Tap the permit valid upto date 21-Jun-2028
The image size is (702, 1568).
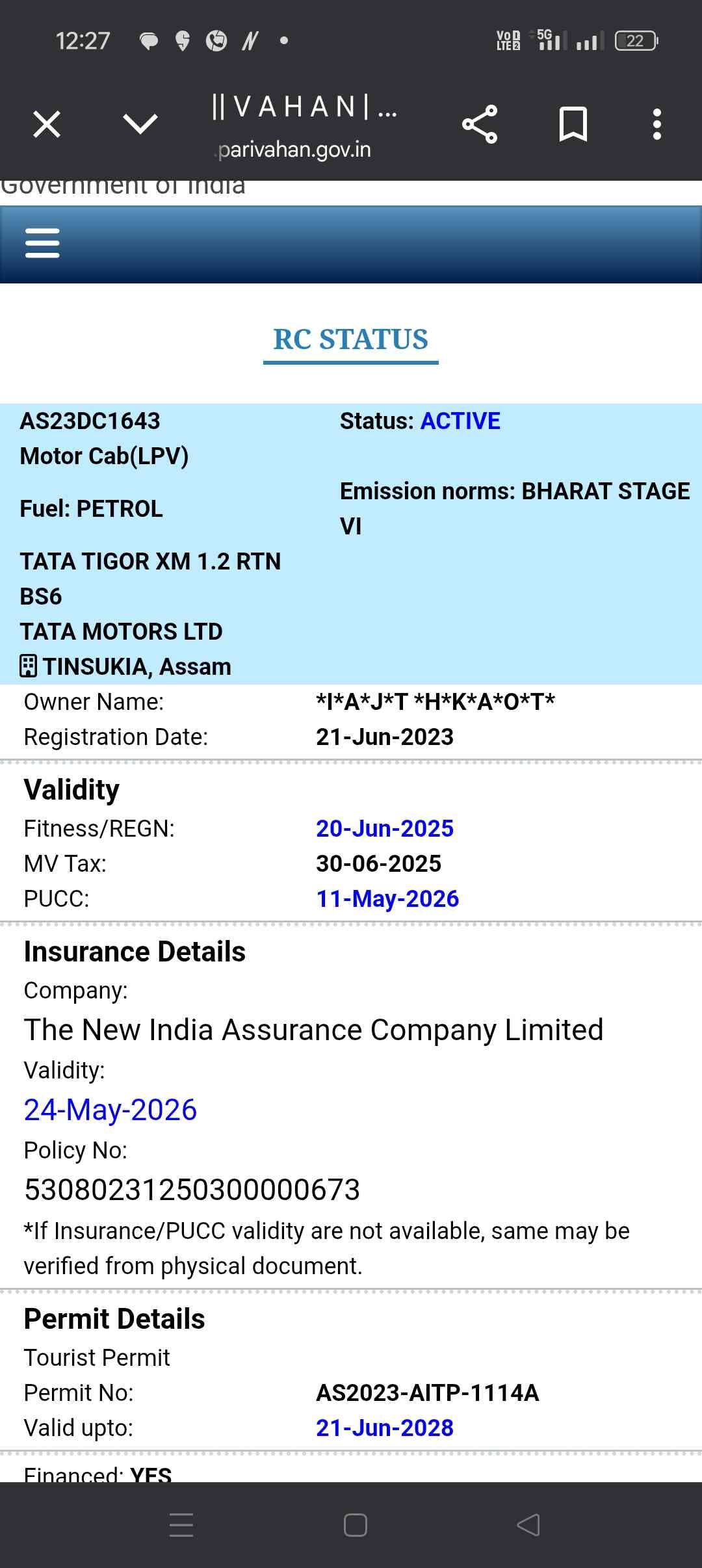pos(385,1428)
